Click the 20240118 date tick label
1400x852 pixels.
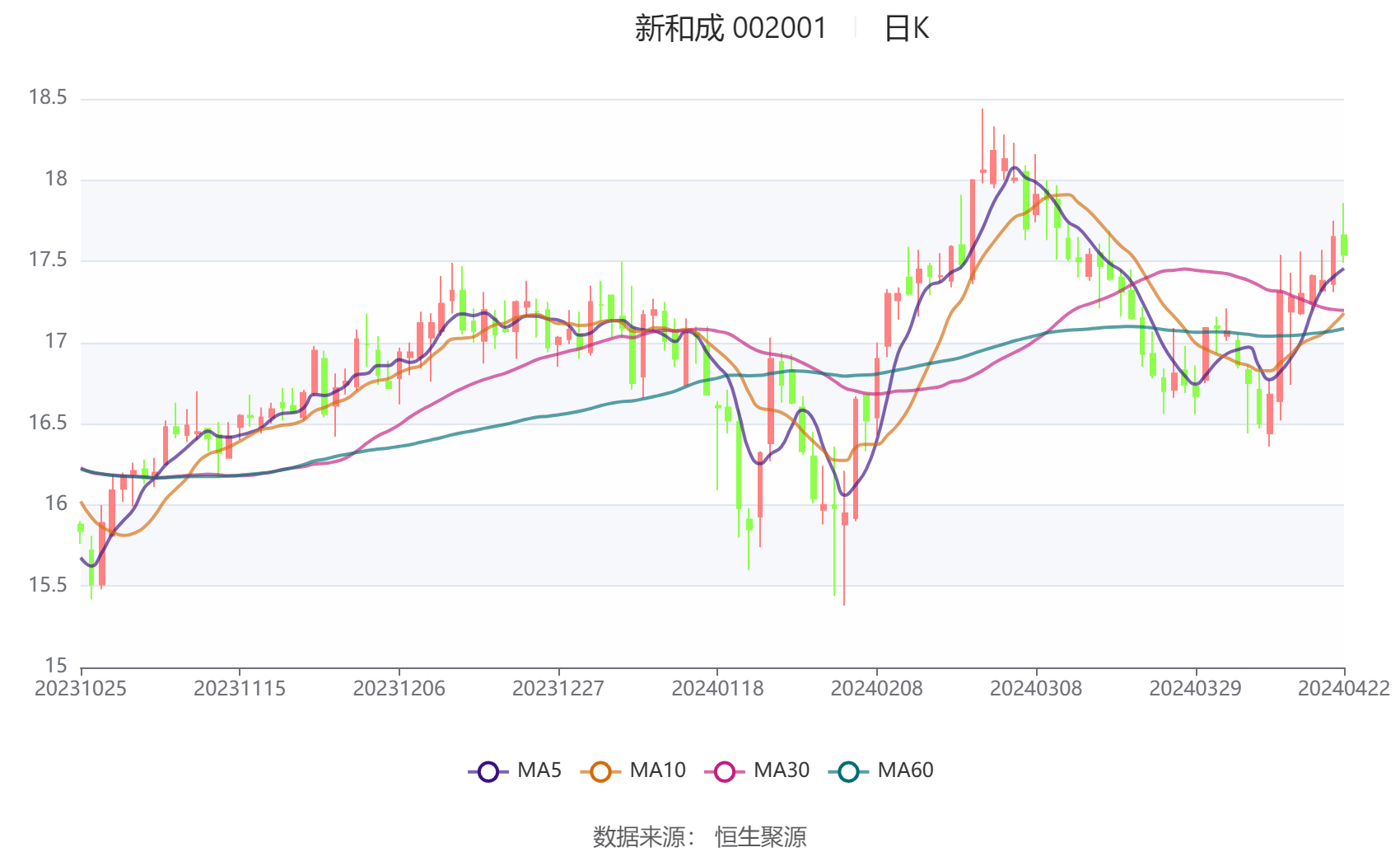pos(717,689)
